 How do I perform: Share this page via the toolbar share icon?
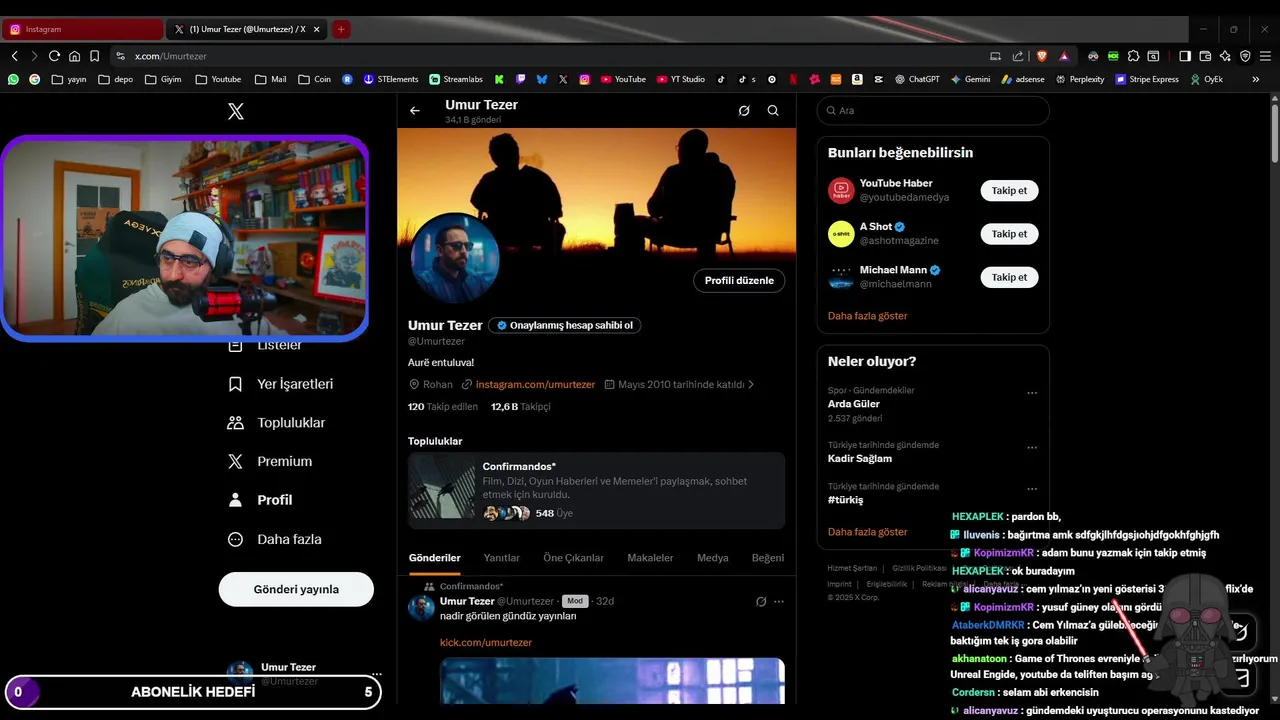[x=1018, y=56]
